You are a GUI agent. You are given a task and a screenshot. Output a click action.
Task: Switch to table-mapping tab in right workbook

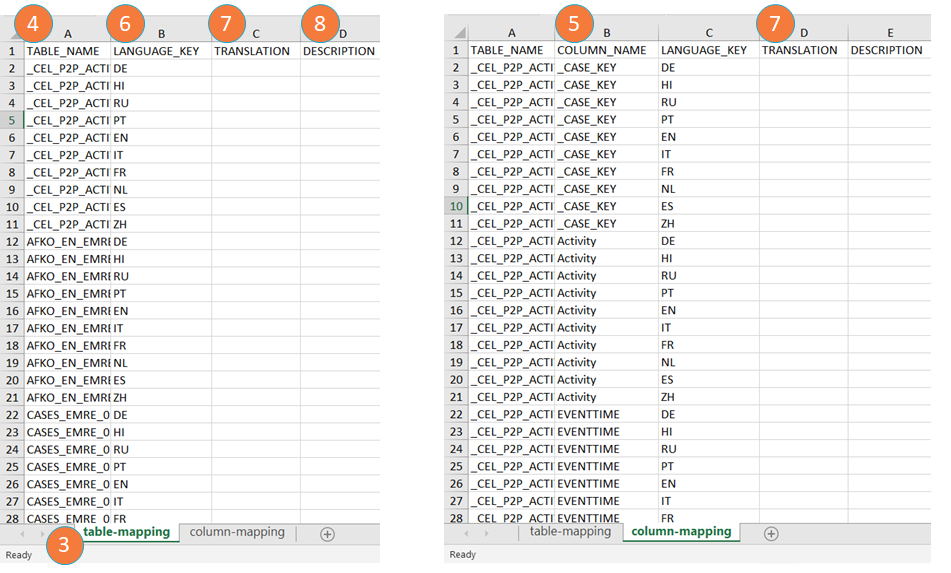click(x=570, y=532)
